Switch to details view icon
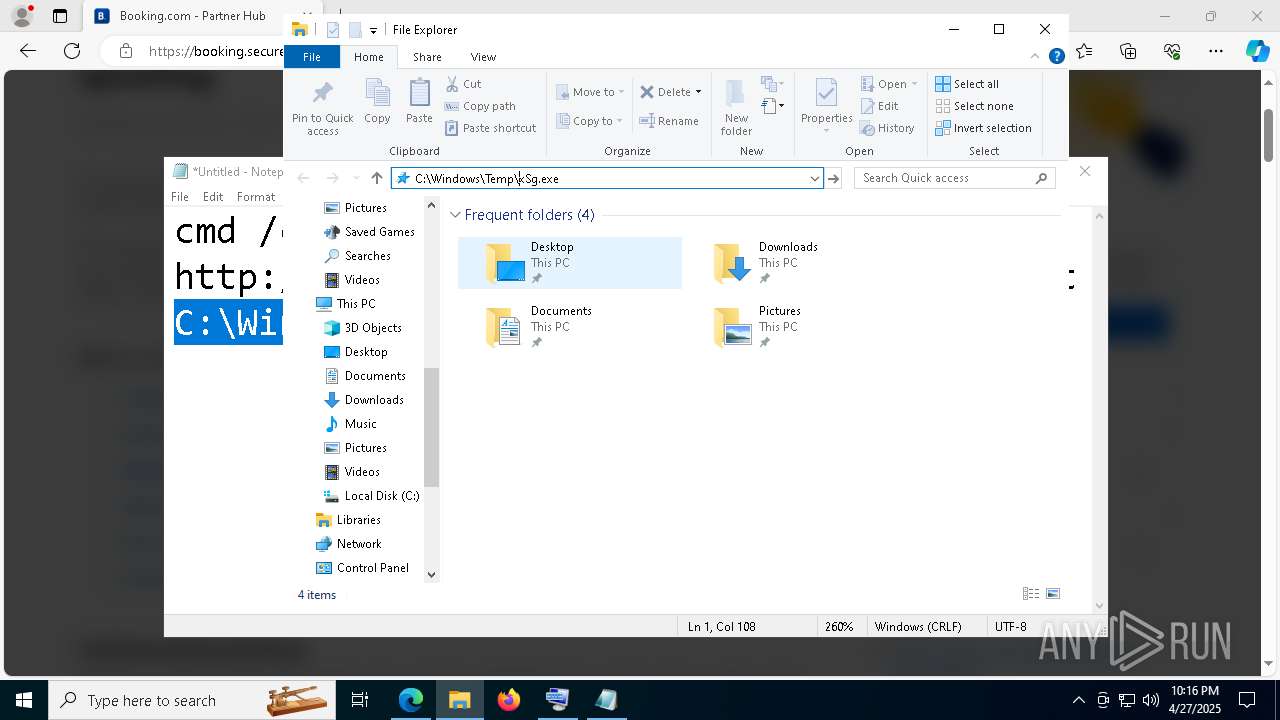1280x720 pixels. coord(1031,594)
